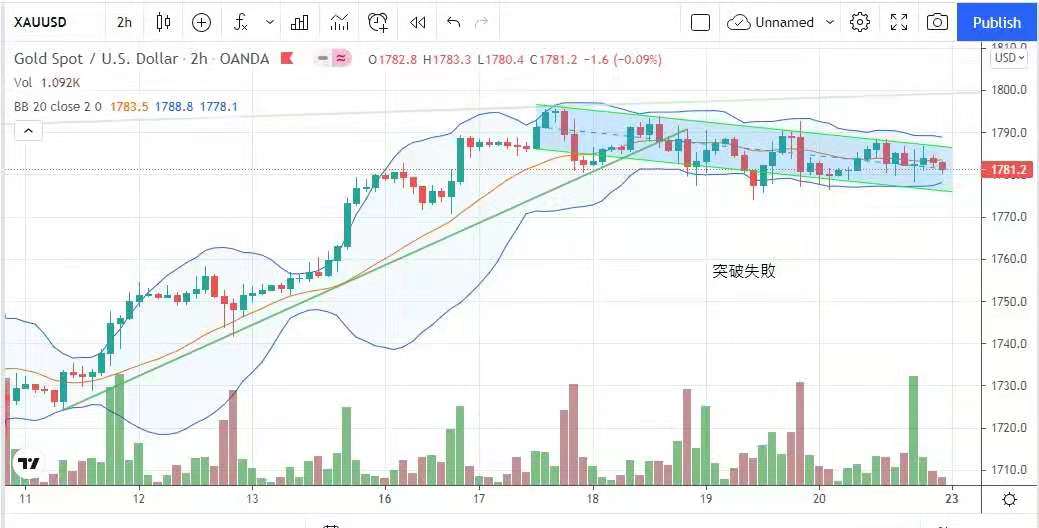Click the blue Publish button
This screenshot has width=1039, height=528.
(x=996, y=22)
